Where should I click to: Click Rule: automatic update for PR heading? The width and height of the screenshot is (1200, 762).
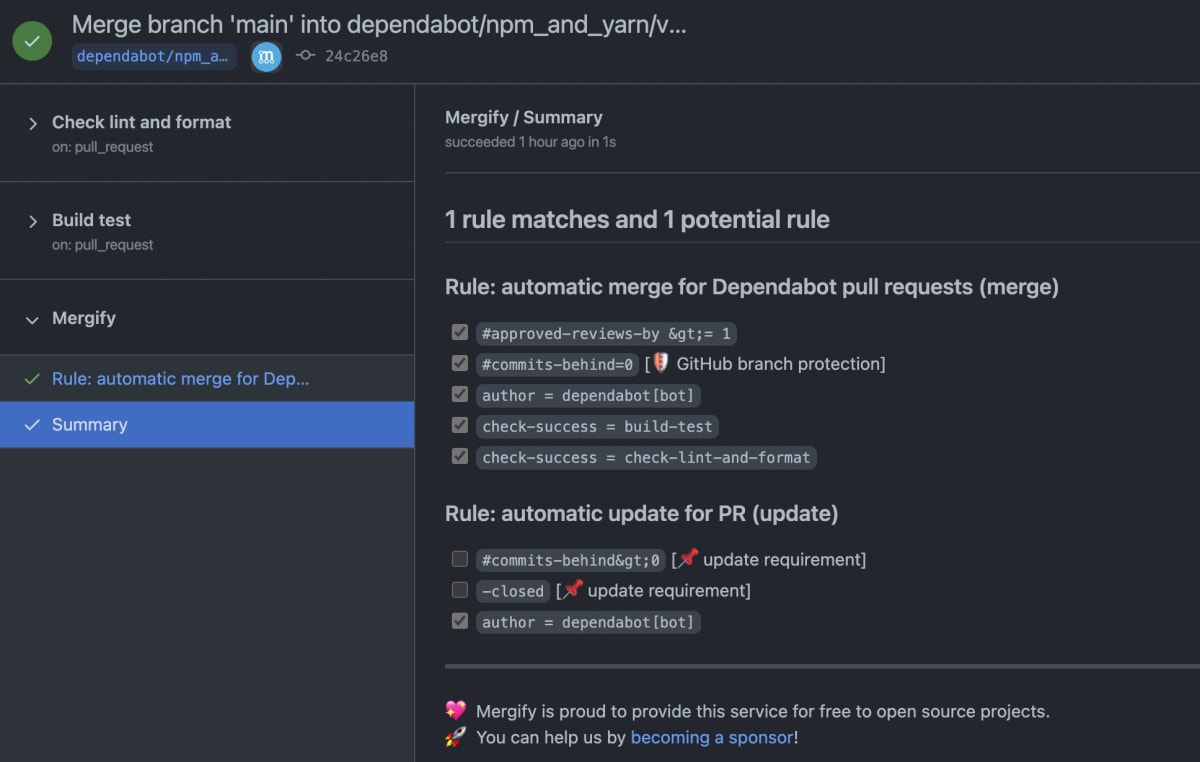pyautogui.click(x=641, y=514)
